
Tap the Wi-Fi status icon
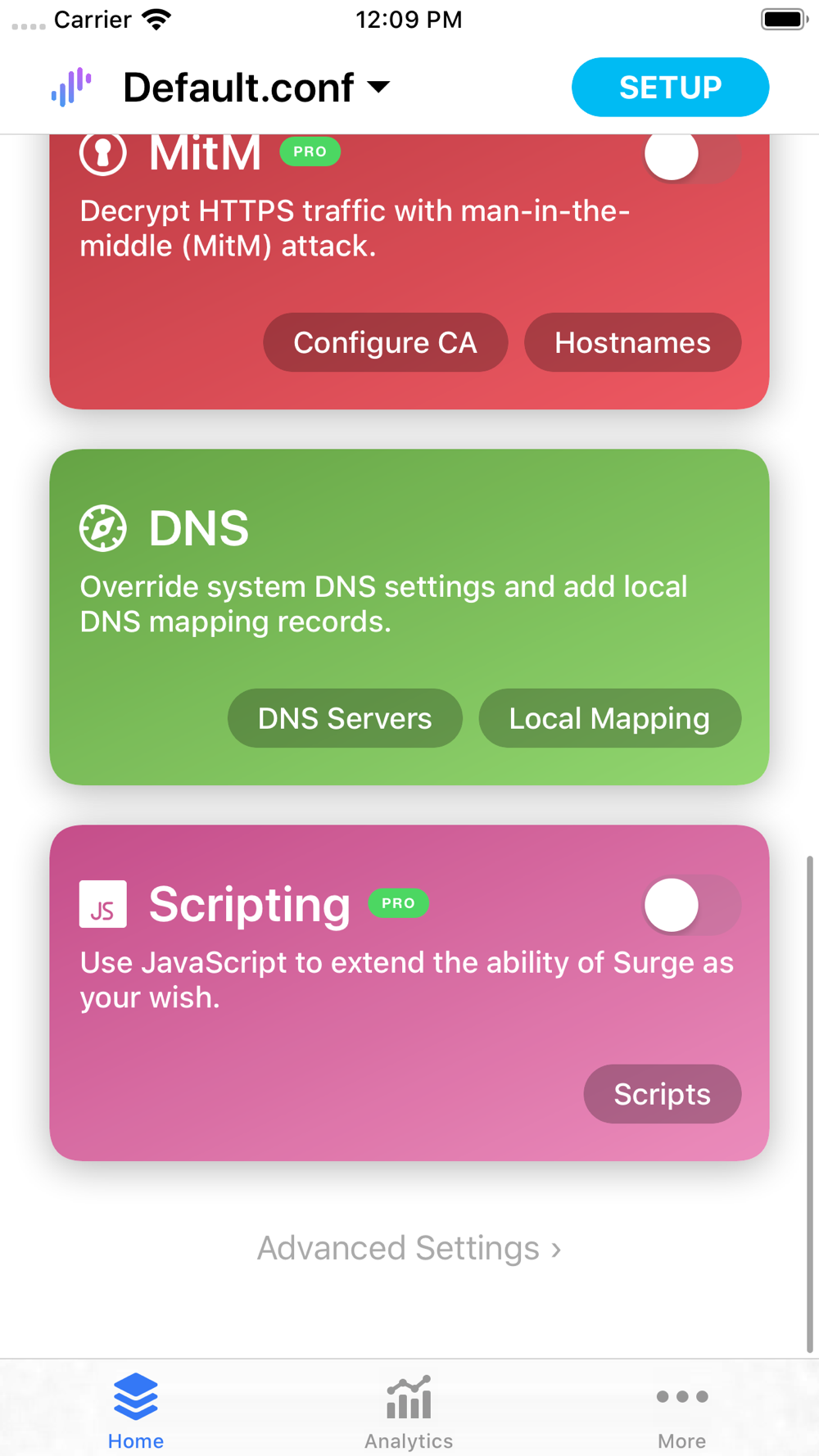[x=156, y=20]
